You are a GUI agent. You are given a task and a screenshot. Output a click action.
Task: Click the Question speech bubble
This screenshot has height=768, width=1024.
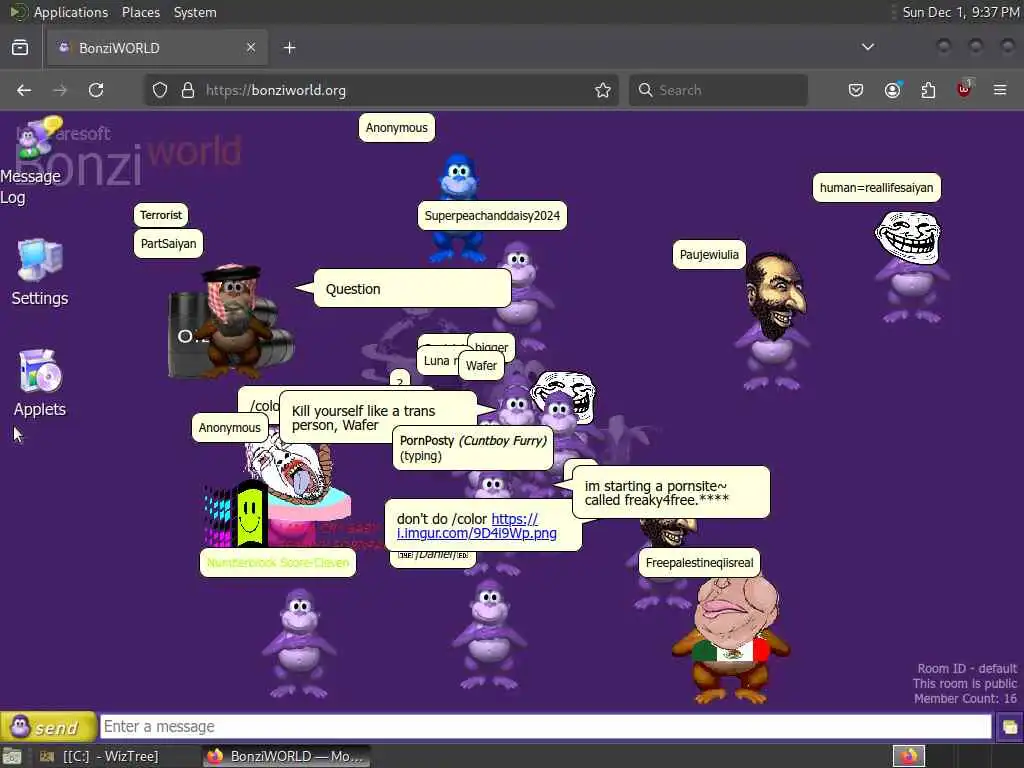[412, 289]
